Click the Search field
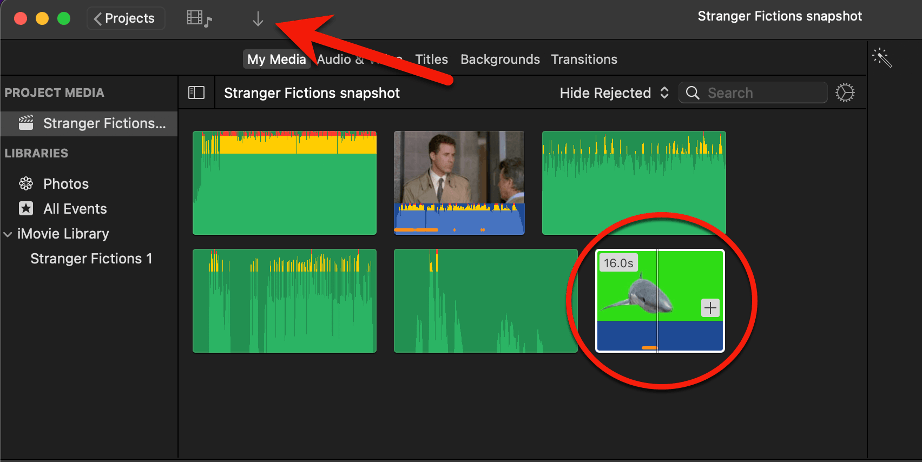The width and height of the screenshot is (922, 462). tap(753, 93)
